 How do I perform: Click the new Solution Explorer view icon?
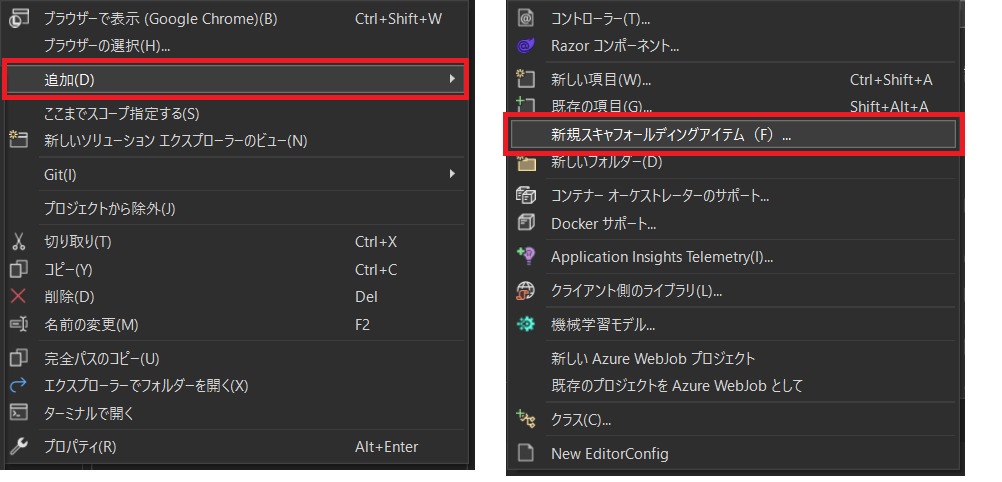click(x=18, y=141)
